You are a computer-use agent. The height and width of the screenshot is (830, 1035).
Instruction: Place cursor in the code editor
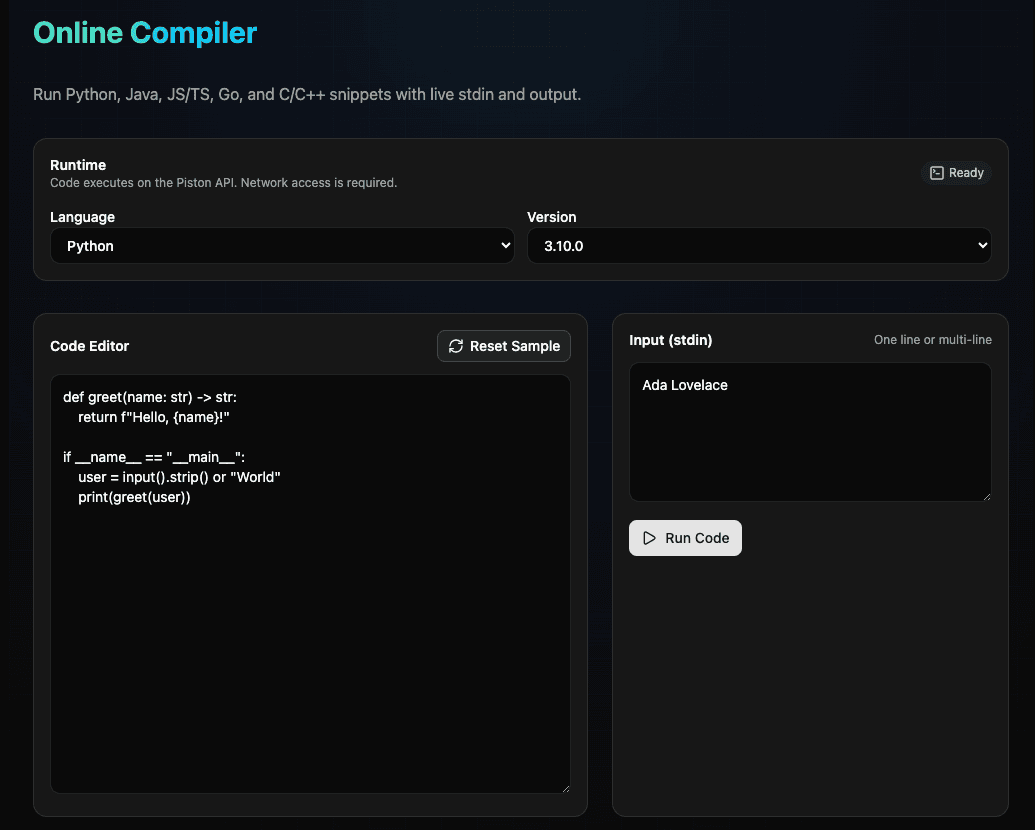(x=310, y=580)
